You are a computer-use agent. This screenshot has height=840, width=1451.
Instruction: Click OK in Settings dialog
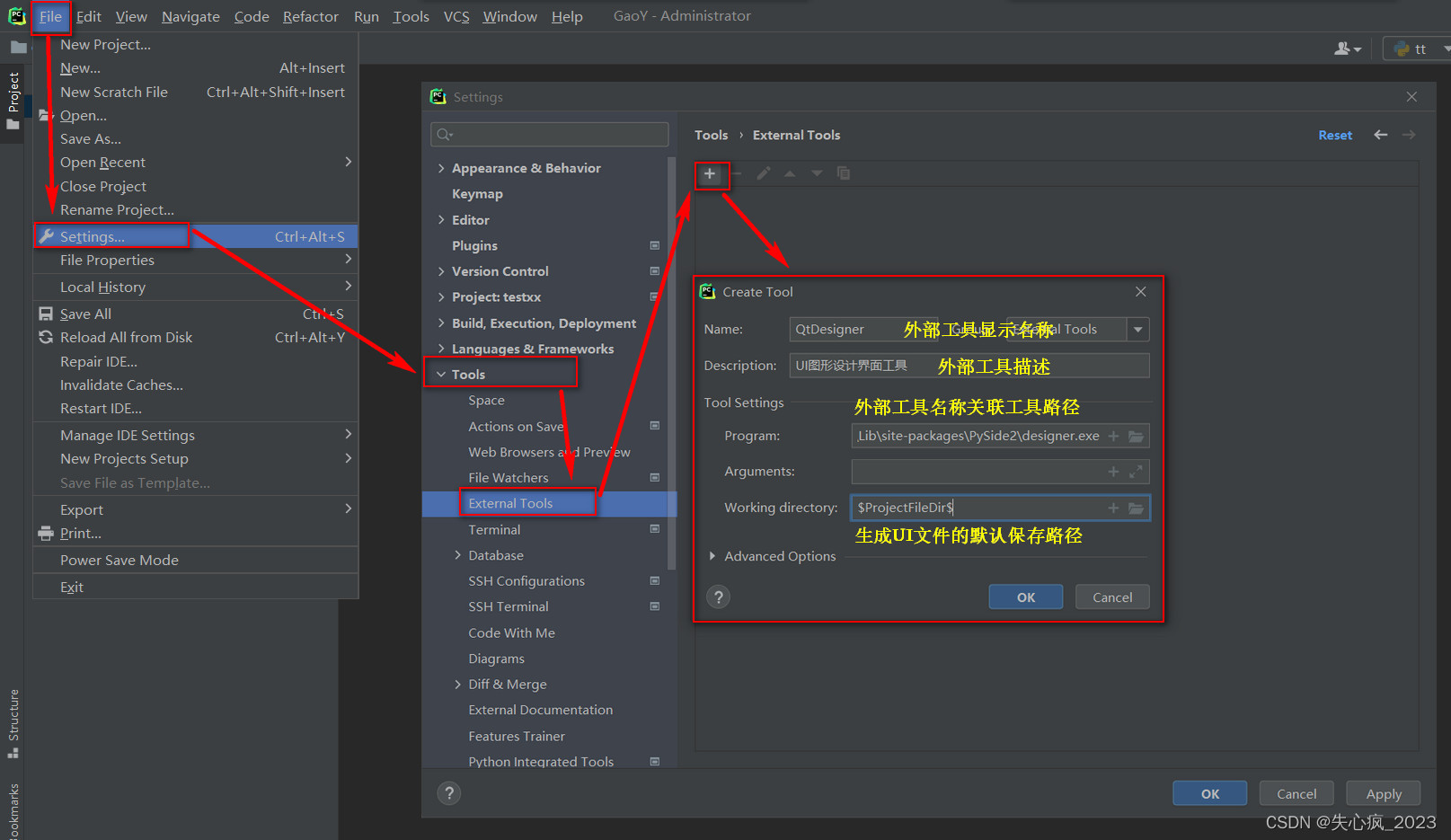tap(1210, 793)
